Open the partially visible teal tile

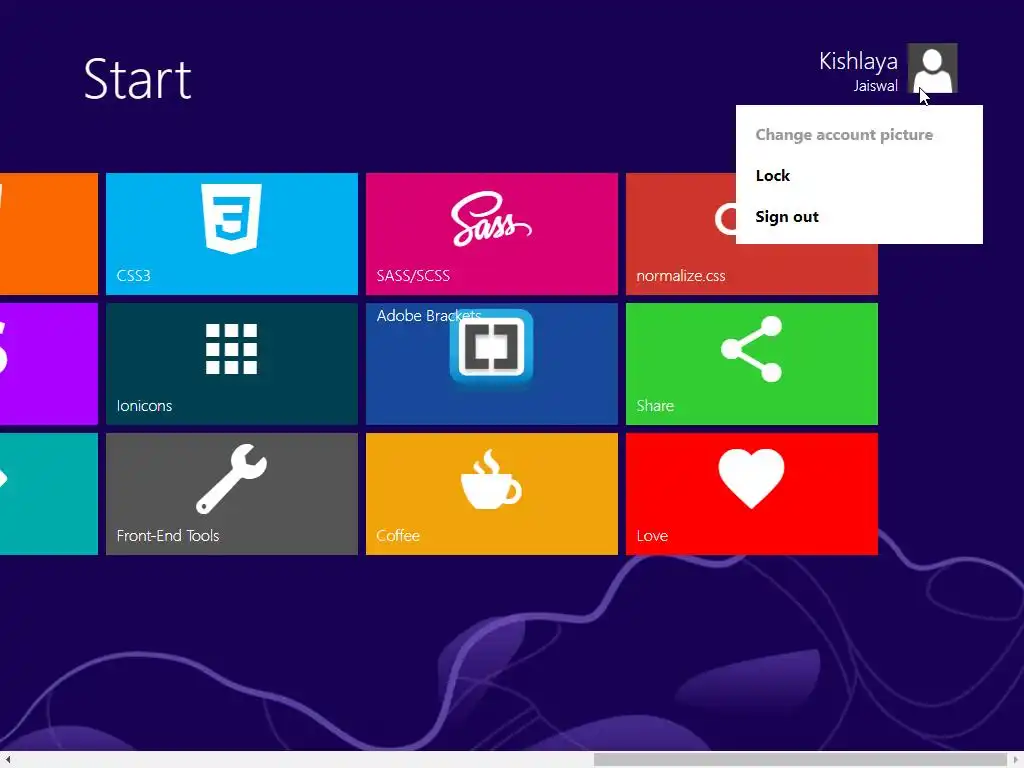point(49,494)
